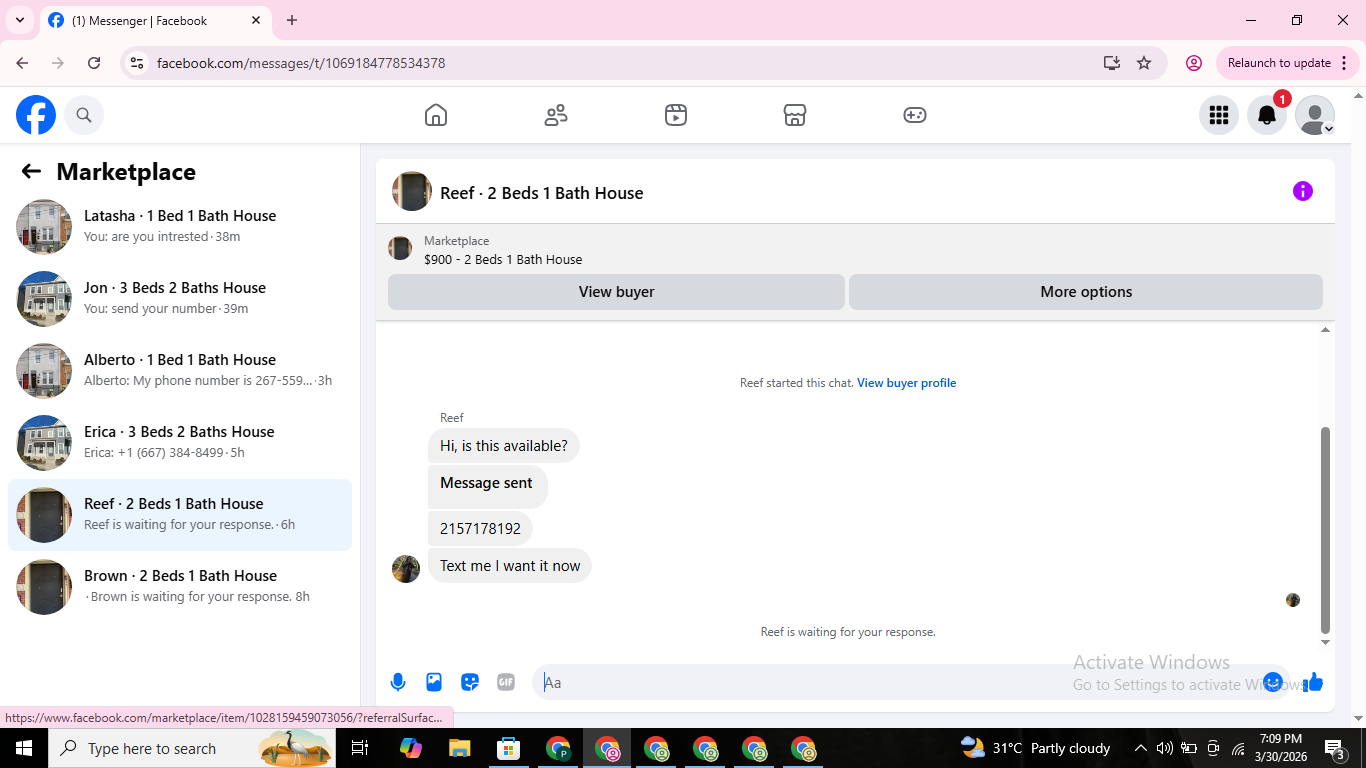Open the Marketplace storefront icon in top bar
The height and width of the screenshot is (768, 1366).
pyautogui.click(x=795, y=115)
